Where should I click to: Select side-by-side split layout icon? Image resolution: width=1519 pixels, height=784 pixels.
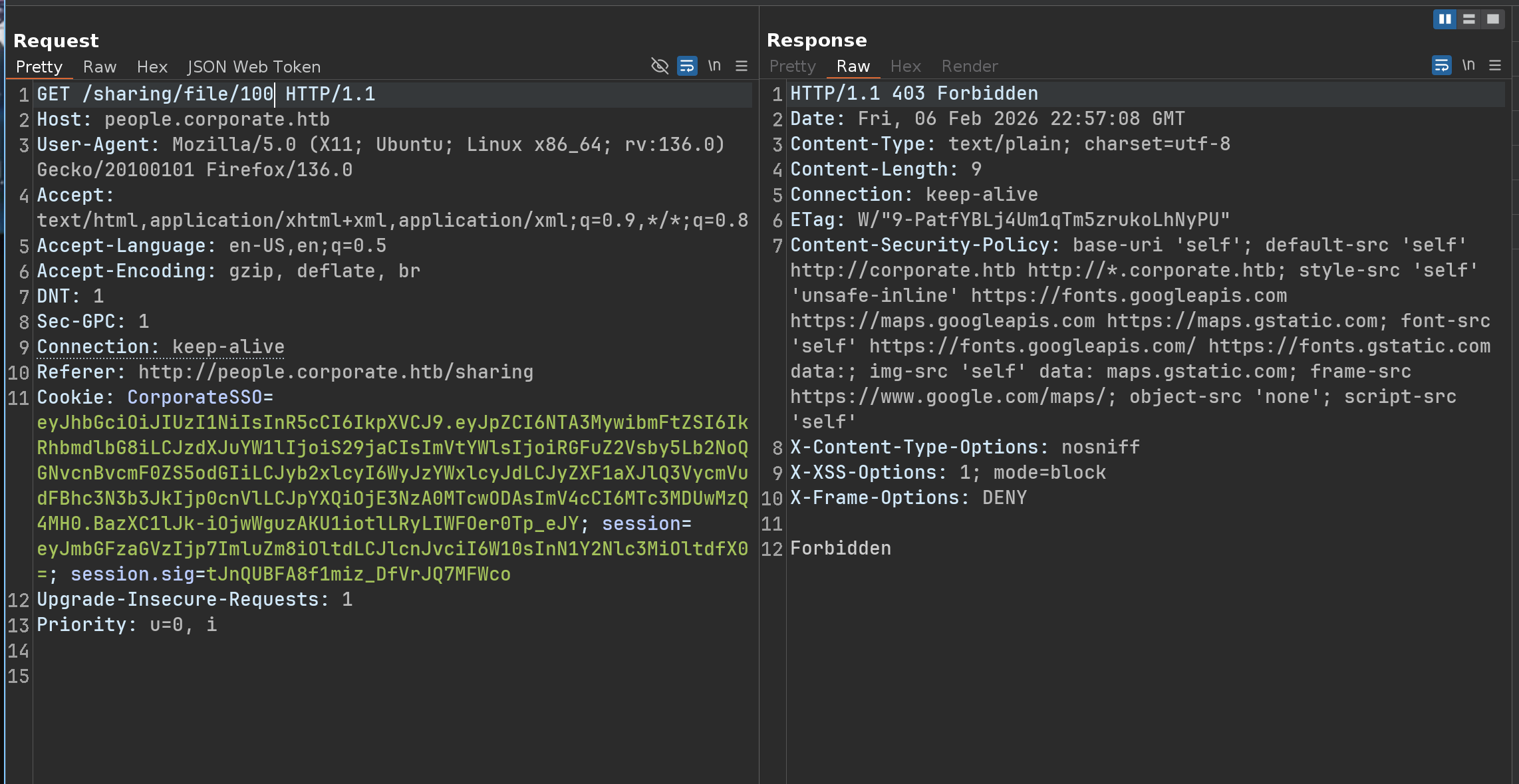pyautogui.click(x=1445, y=19)
